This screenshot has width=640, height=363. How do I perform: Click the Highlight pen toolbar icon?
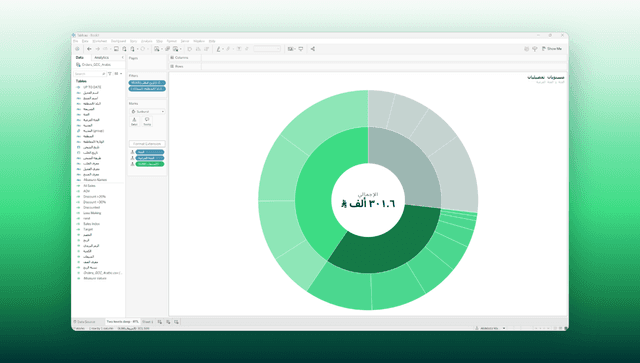[x=219, y=49]
